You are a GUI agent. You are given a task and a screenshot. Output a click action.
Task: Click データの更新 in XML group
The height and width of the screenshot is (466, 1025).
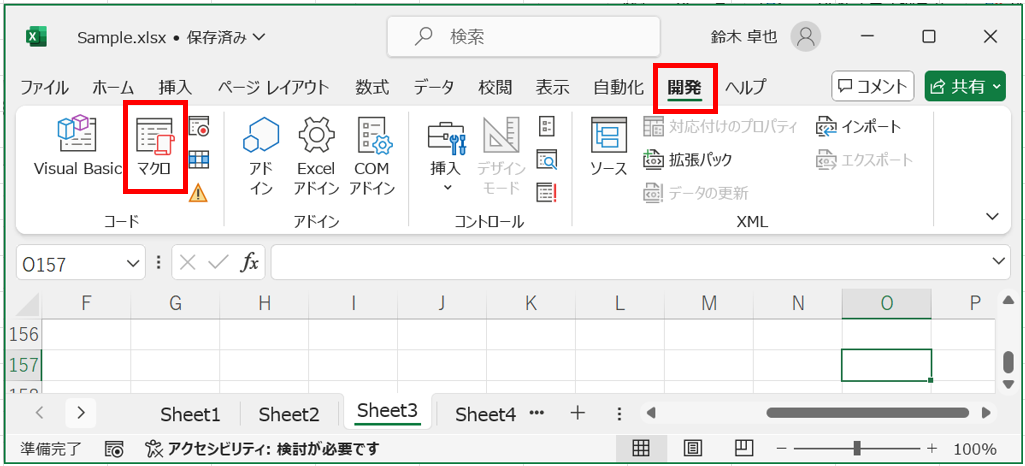pyautogui.click(x=696, y=193)
